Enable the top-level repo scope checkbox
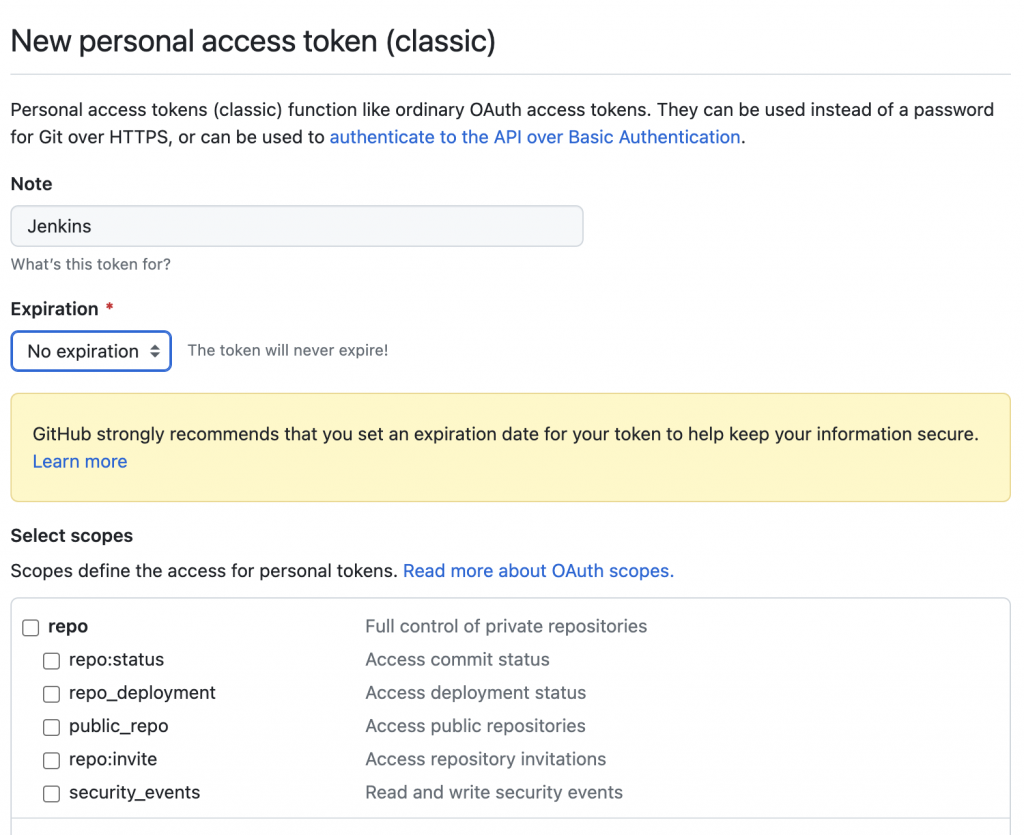The height and width of the screenshot is (835, 1024). pyautogui.click(x=31, y=627)
